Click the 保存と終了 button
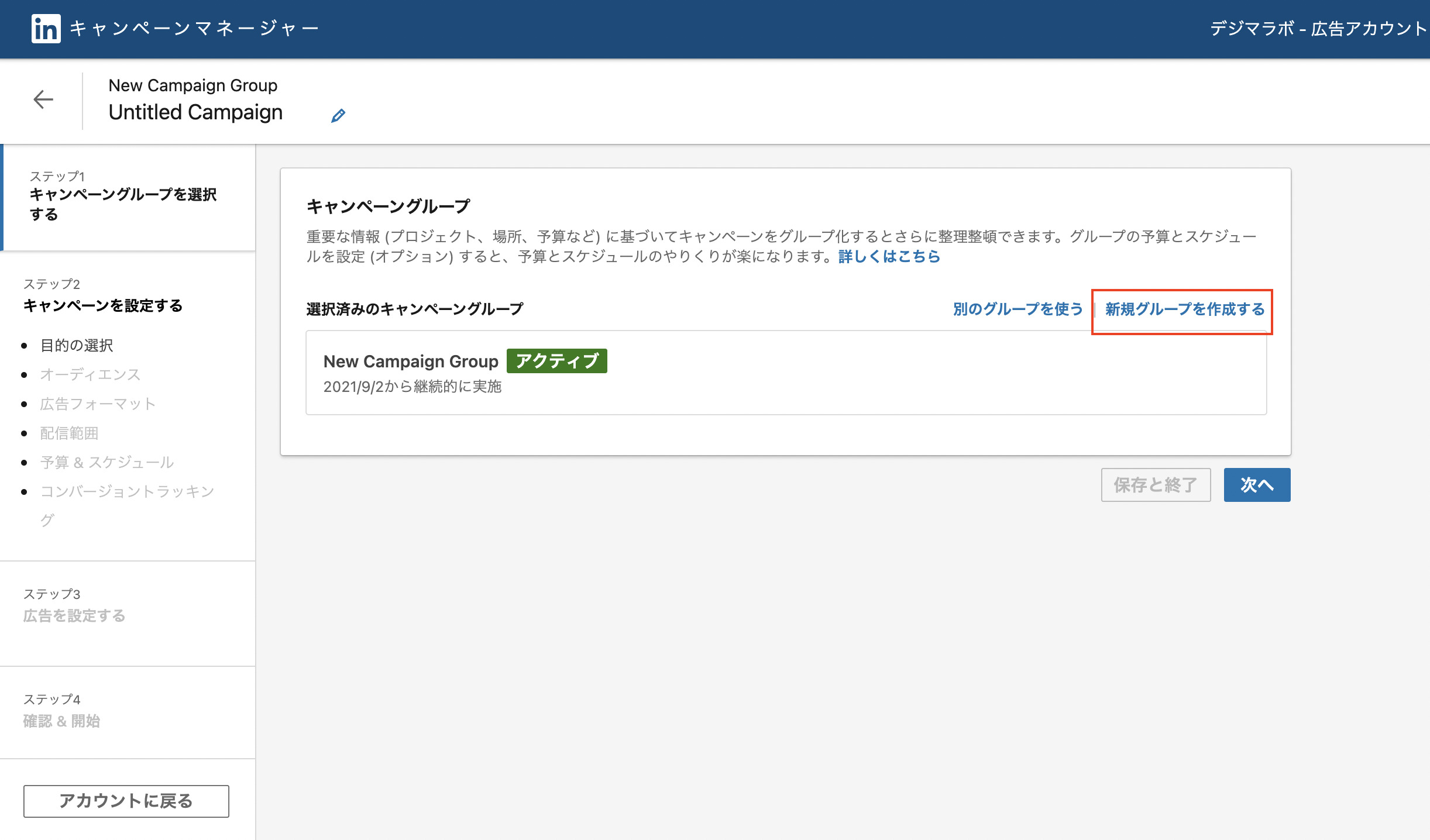The image size is (1430, 840). [1156, 485]
